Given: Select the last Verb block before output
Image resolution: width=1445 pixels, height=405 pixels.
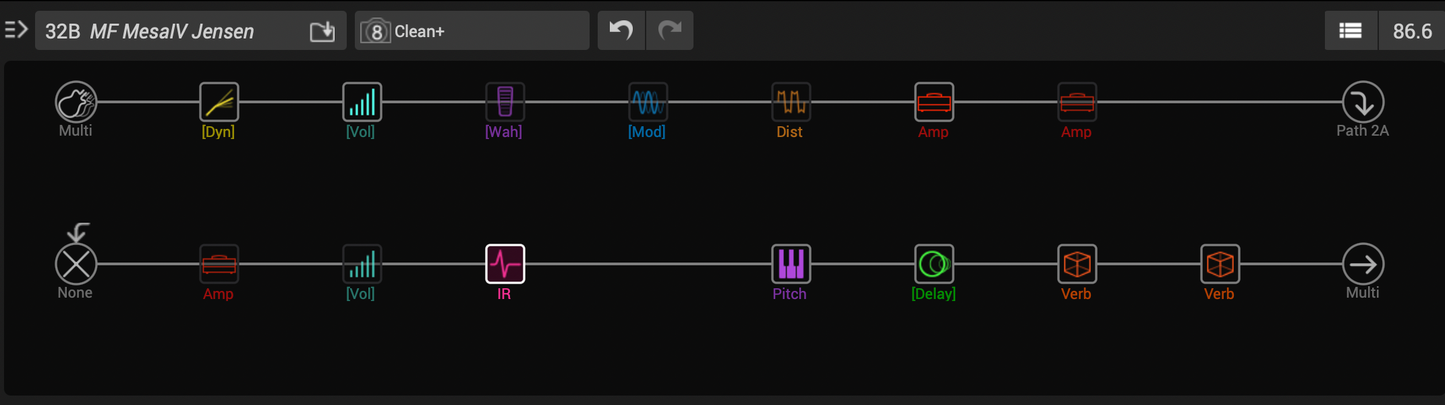Looking at the screenshot, I should (1220, 265).
